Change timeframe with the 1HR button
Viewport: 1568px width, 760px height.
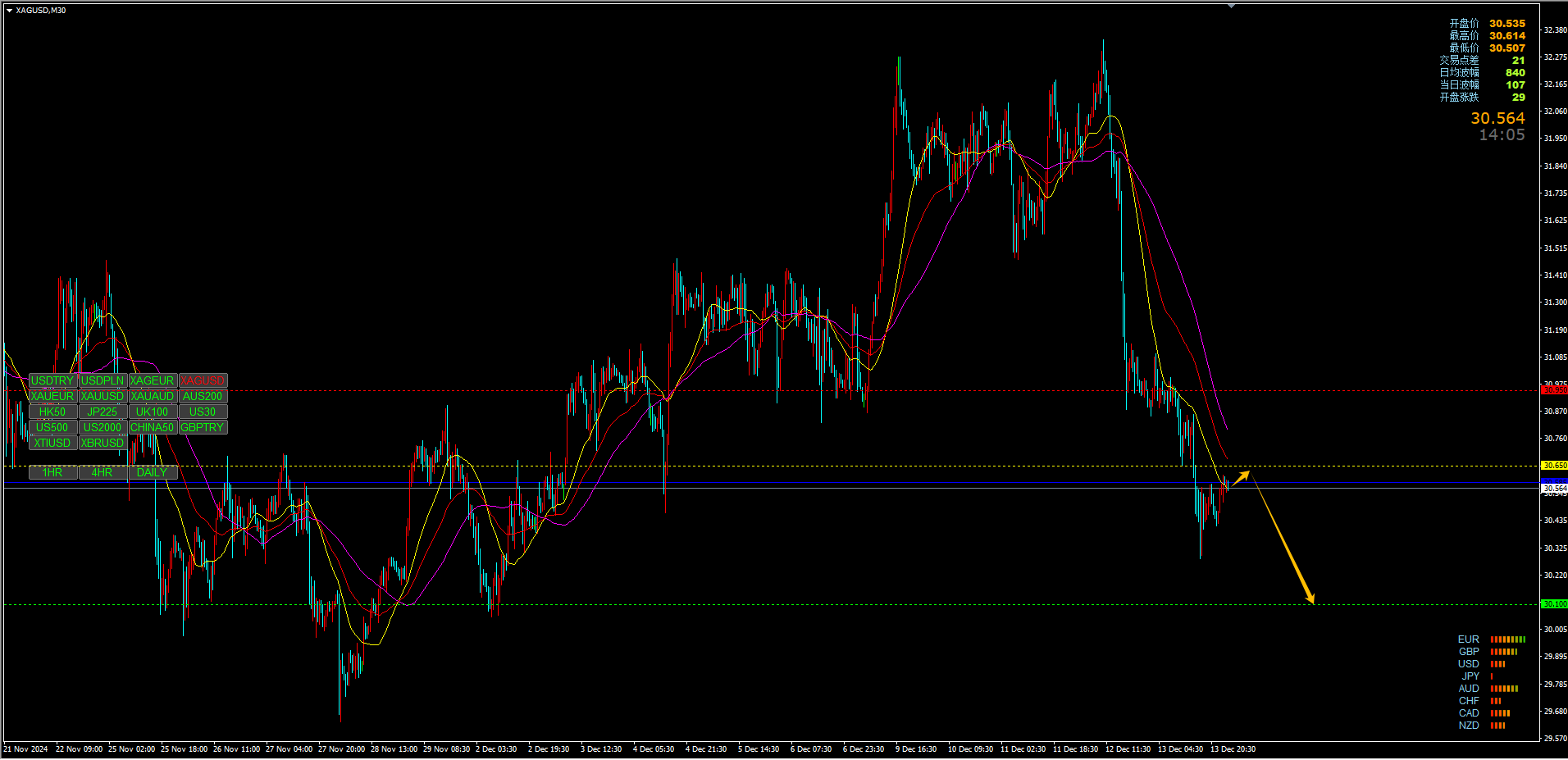click(x=52, y=472)
